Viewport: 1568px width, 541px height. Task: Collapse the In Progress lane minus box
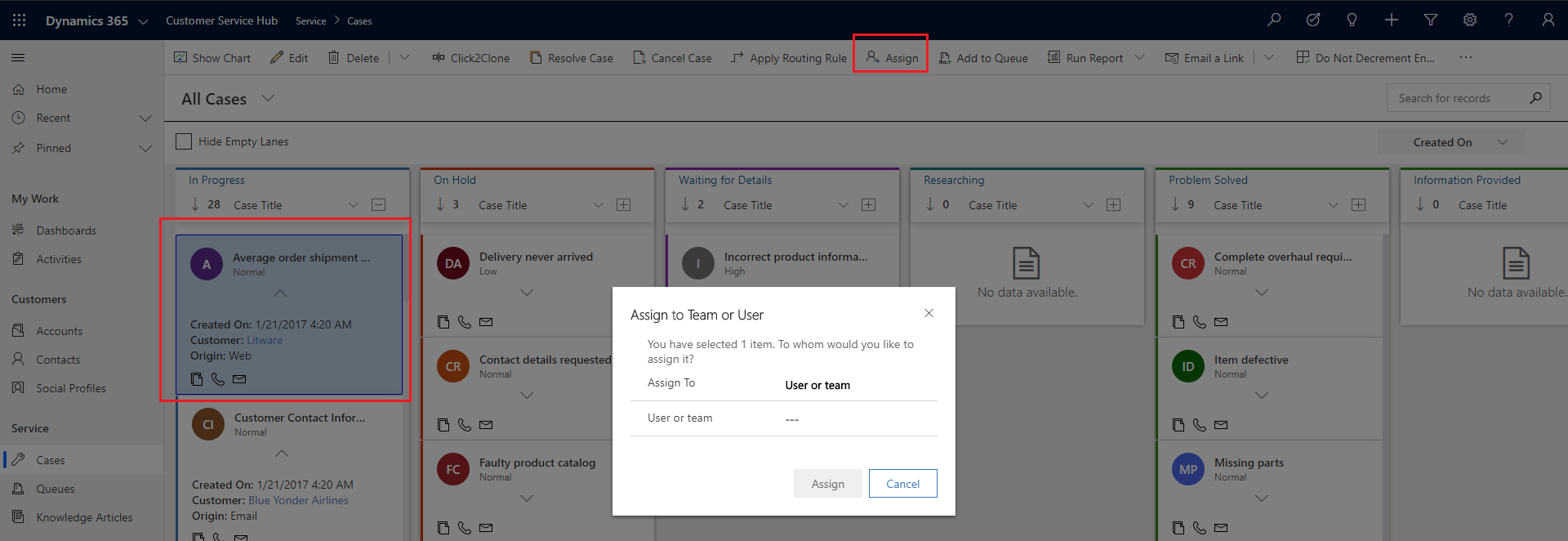click(x=379, y=204)
